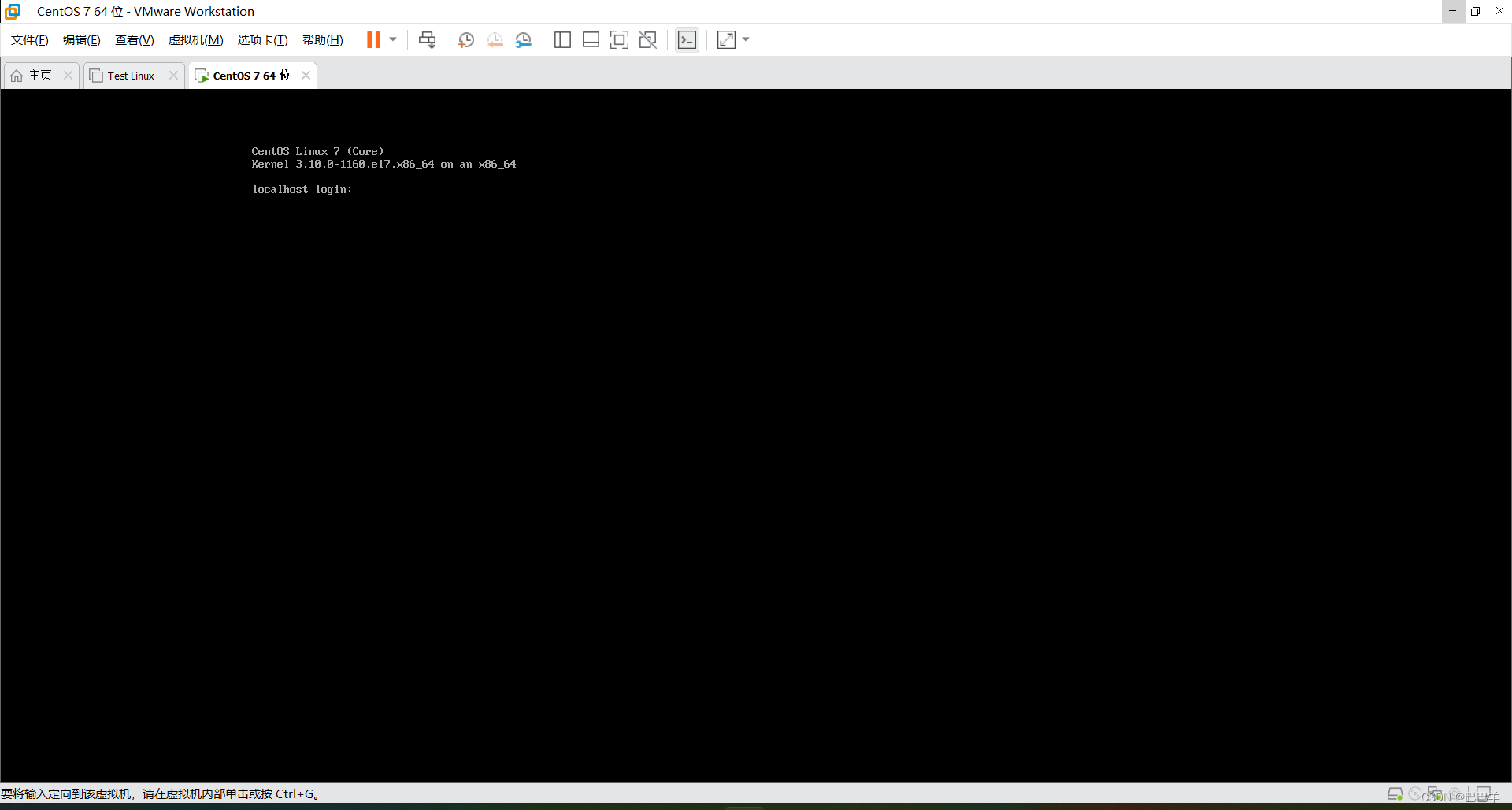Screen dimensions: 1512x810
Task: Take a snapshot of the virtual machine
Action: pyautogui.click(x=465, y=39)
